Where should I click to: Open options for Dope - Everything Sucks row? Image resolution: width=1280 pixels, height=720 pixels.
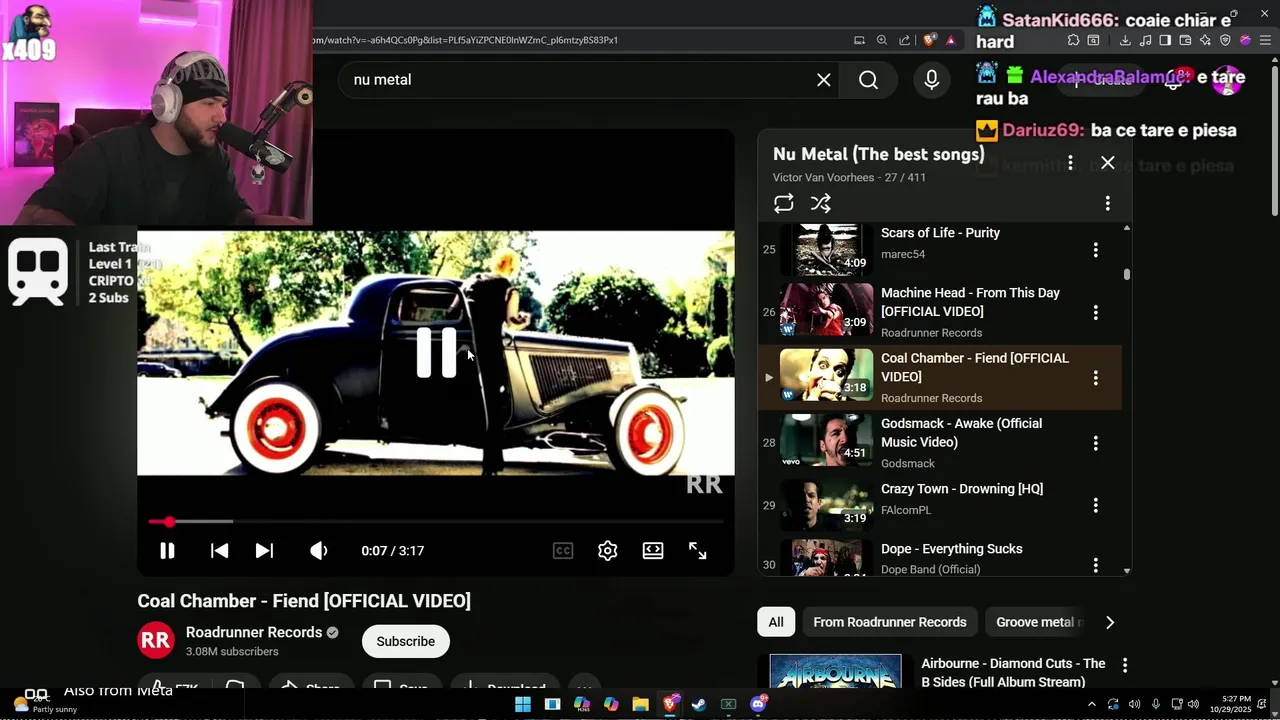coord(1095,565)
